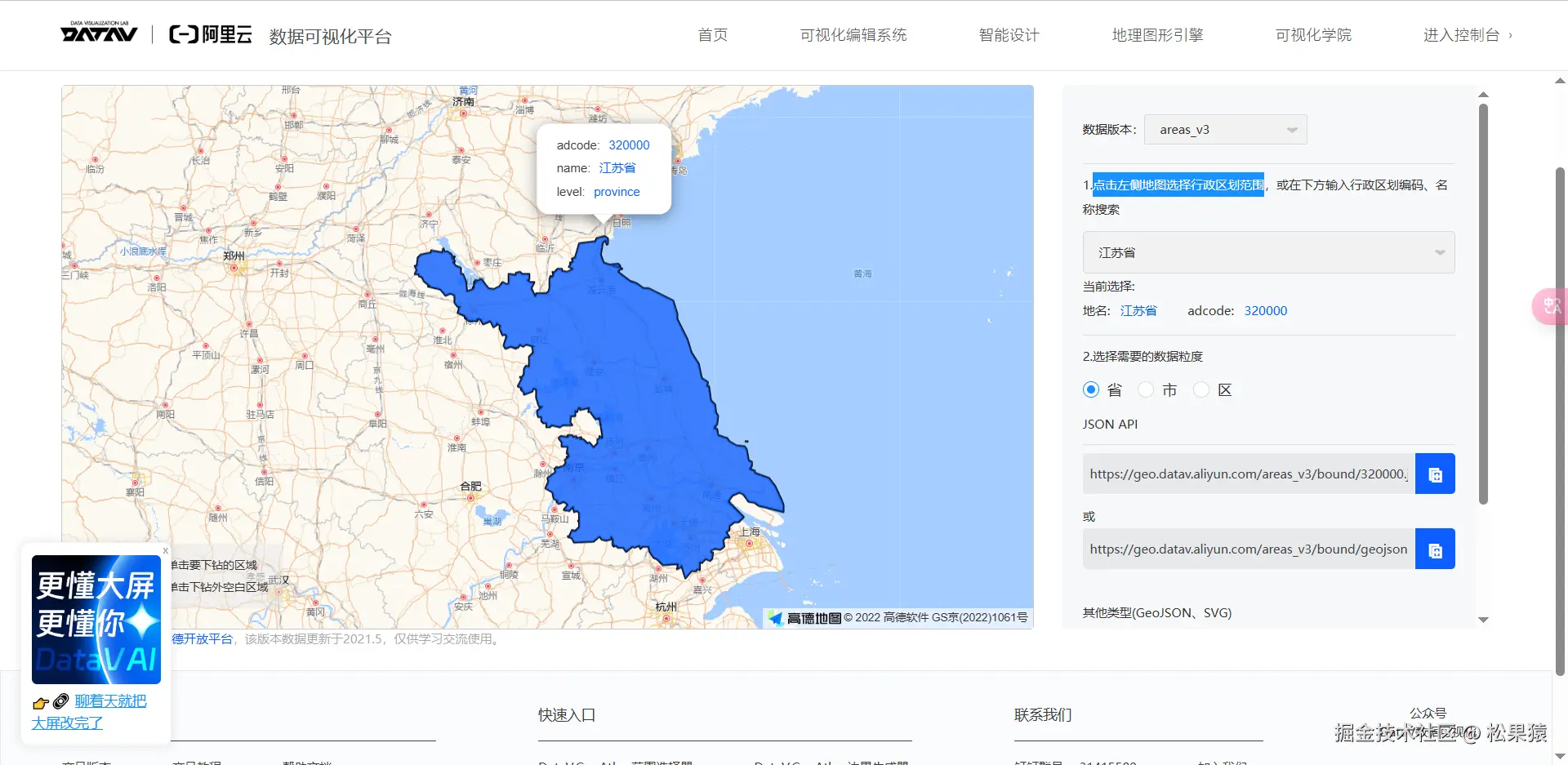Copy the areas_v3/bound/320000 JSON API URL
This screenshot has width=1568, height=765.
pos(1435,474)
